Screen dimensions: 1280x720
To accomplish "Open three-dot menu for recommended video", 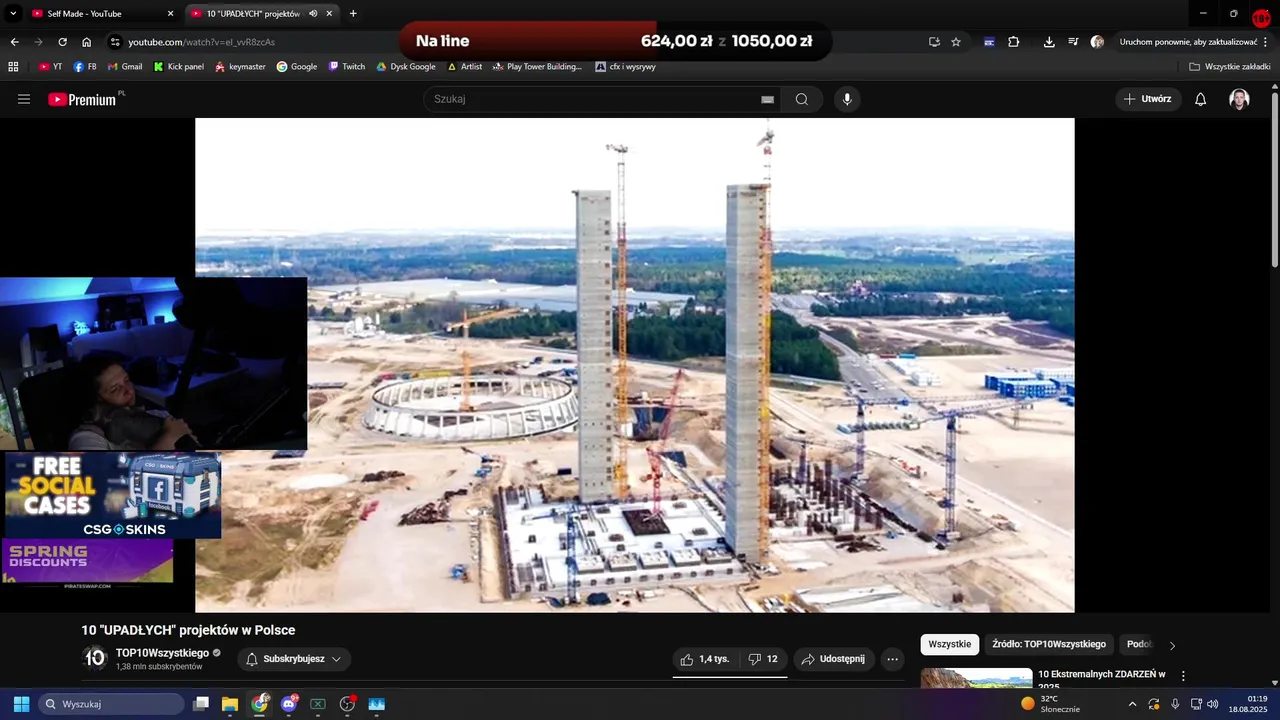I will 1183,677.
